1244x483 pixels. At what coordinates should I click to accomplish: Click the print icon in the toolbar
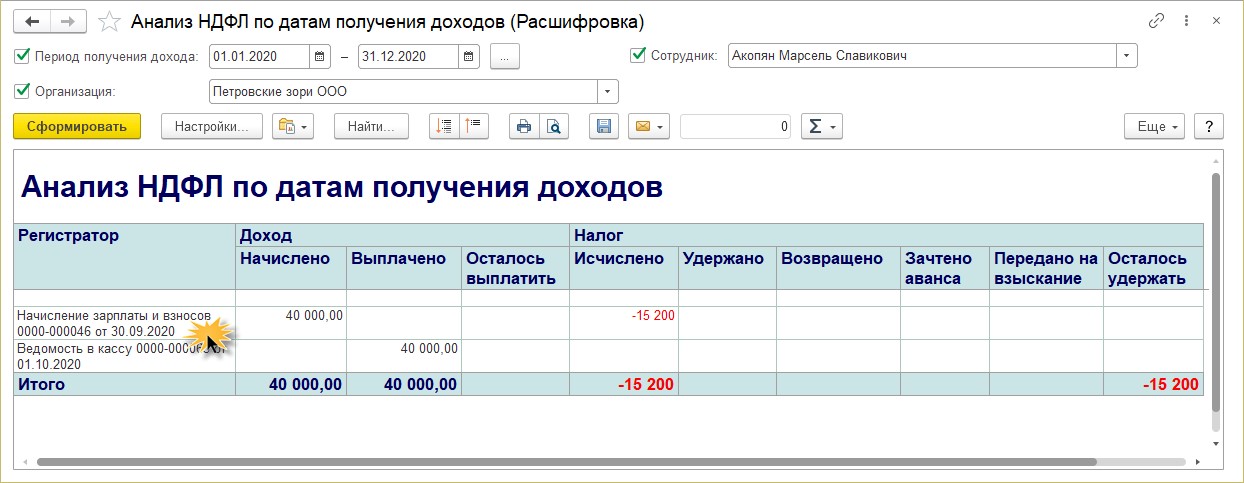(524, 127)
